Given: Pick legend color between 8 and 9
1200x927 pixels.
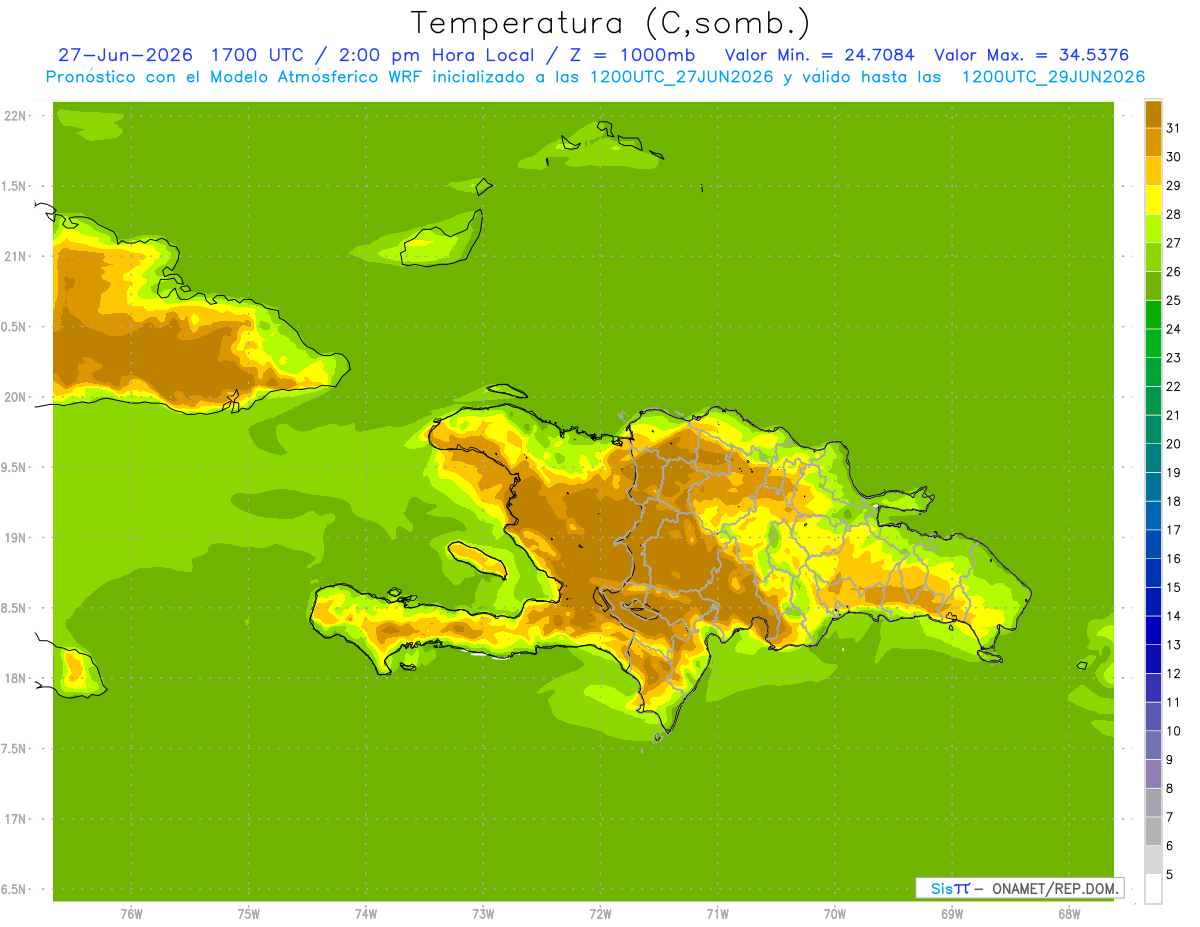Looking at the screenshot, I should coord(1153,774).
